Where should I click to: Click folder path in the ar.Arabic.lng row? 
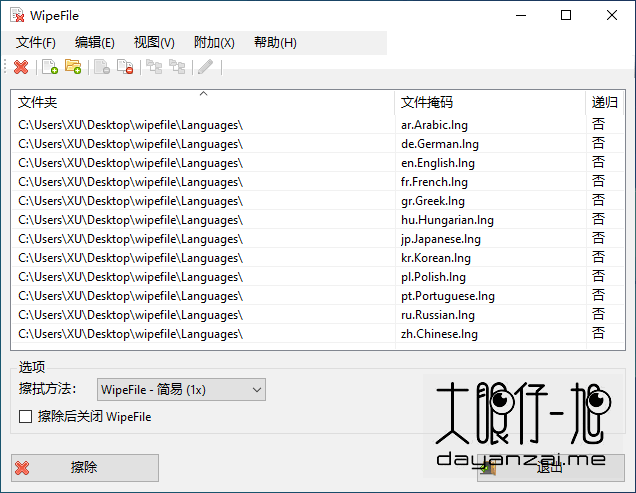click(131, 125)
